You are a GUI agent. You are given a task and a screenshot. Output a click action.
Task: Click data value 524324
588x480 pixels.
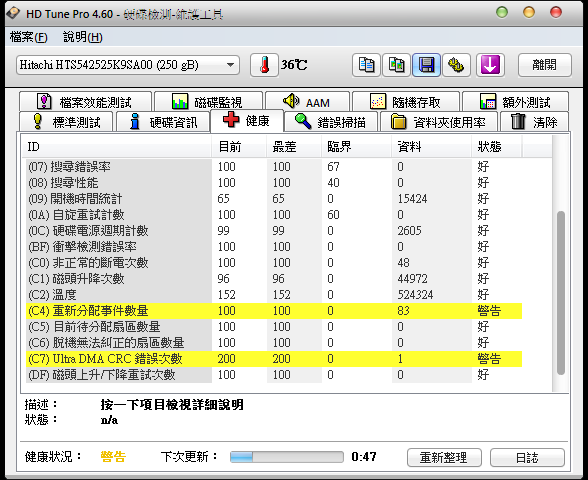pyautogui.click(x=415, y=295)
